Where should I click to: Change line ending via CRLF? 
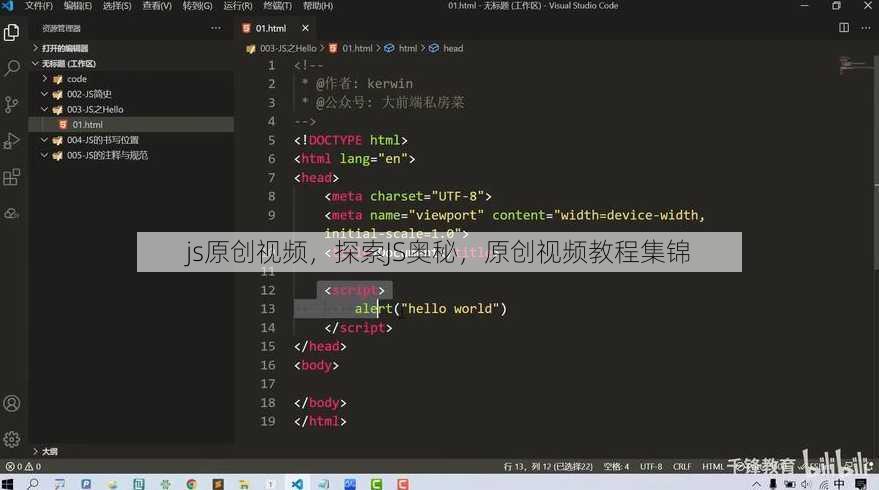click(x=682, y=466)
